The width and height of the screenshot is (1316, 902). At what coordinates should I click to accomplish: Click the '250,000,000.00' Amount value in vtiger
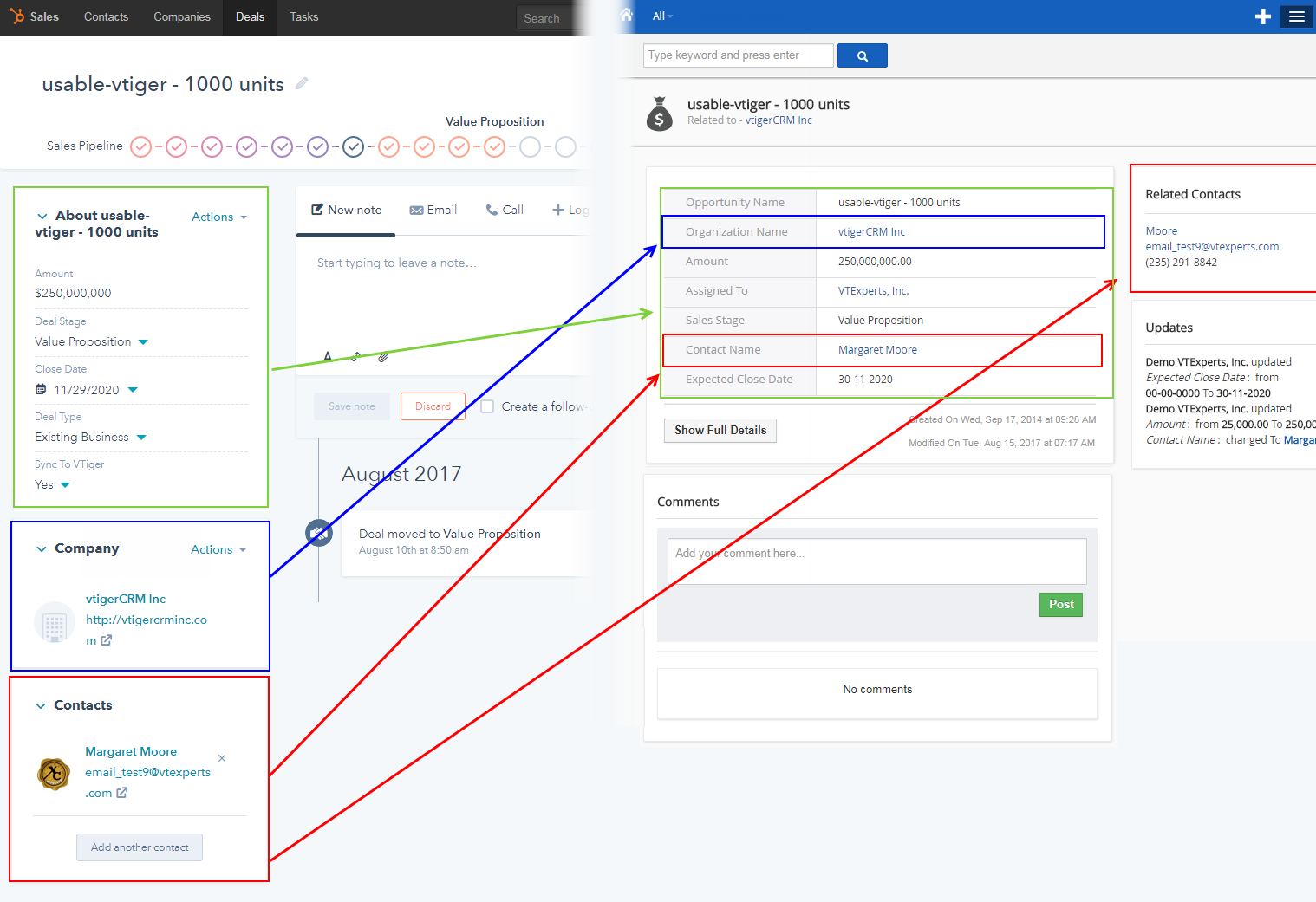[875, 262]
